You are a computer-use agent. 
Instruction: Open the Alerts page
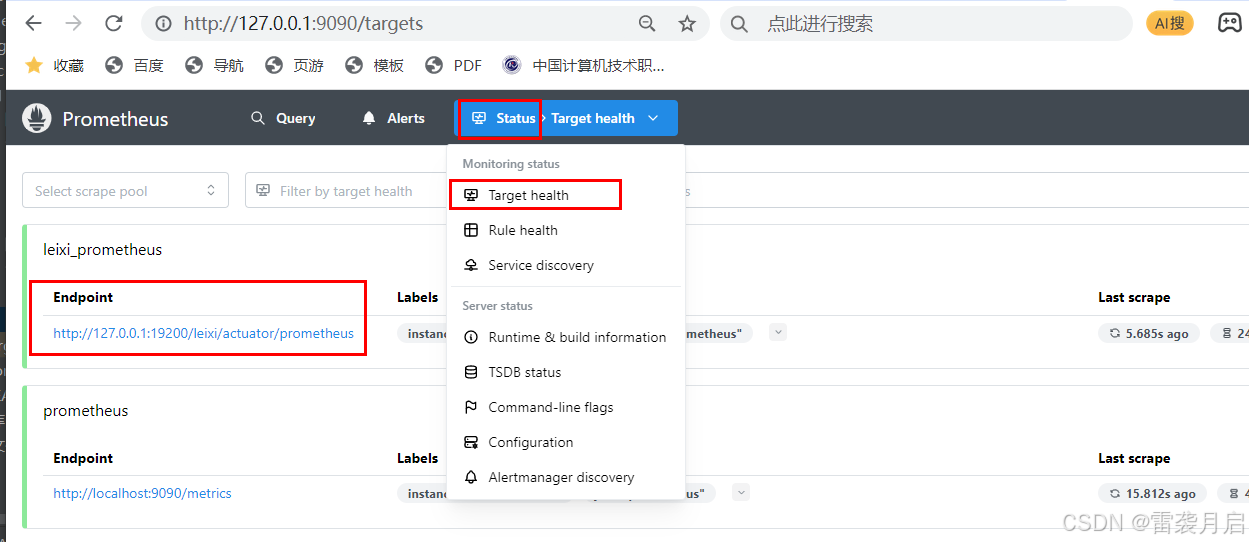393,118
